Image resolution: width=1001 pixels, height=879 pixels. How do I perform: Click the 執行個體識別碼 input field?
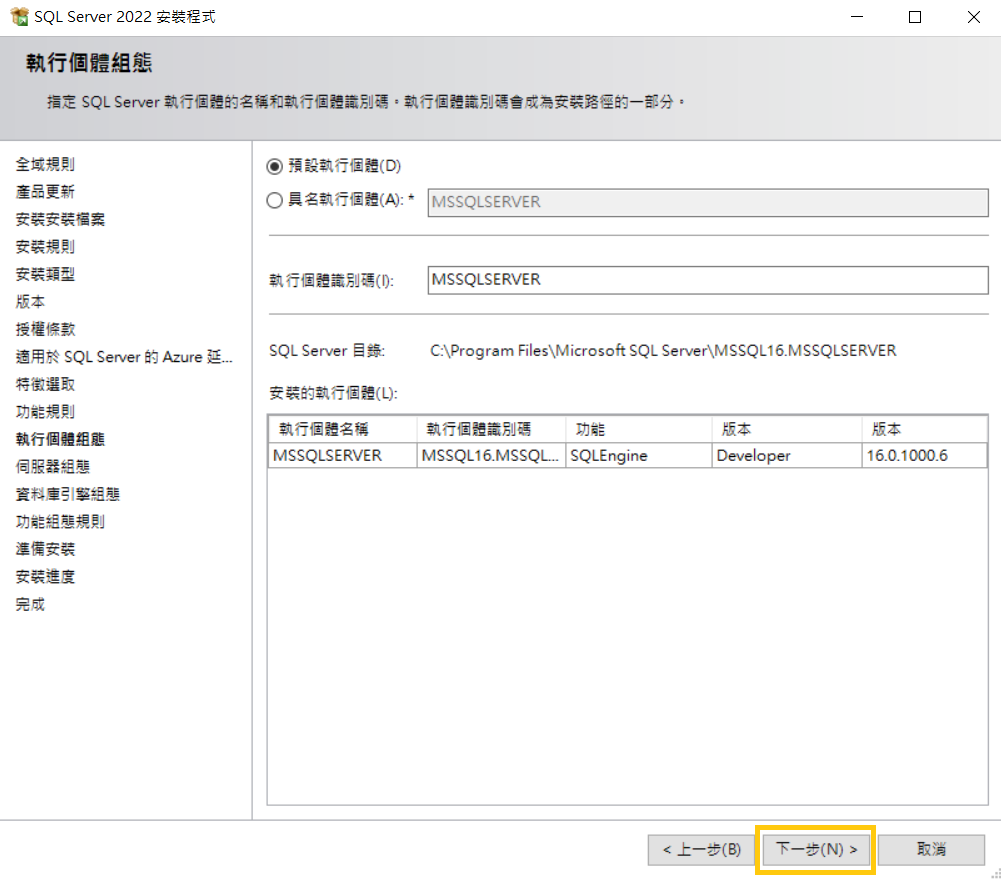click(707, 280)
